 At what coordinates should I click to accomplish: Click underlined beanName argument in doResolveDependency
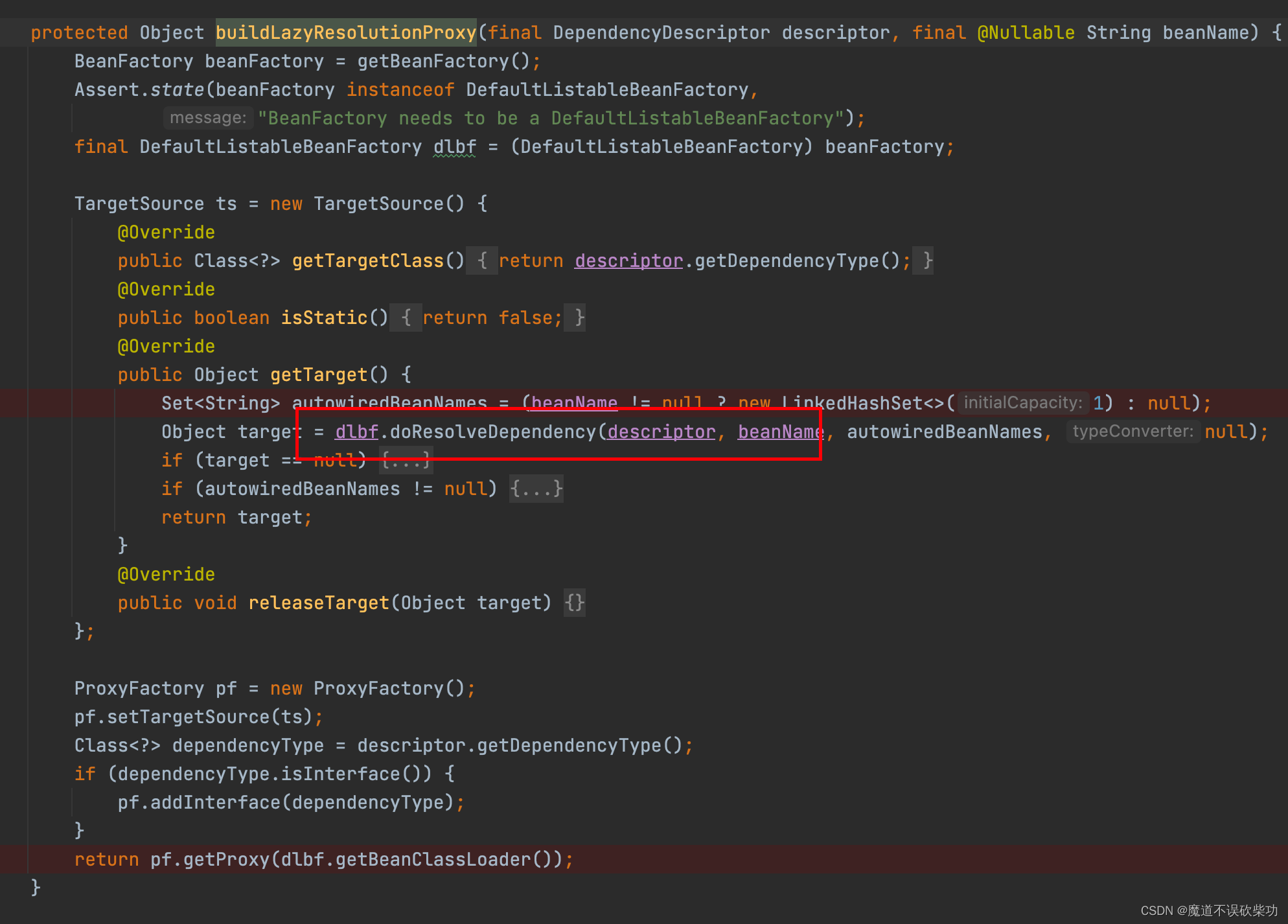[x=781, y=432]
